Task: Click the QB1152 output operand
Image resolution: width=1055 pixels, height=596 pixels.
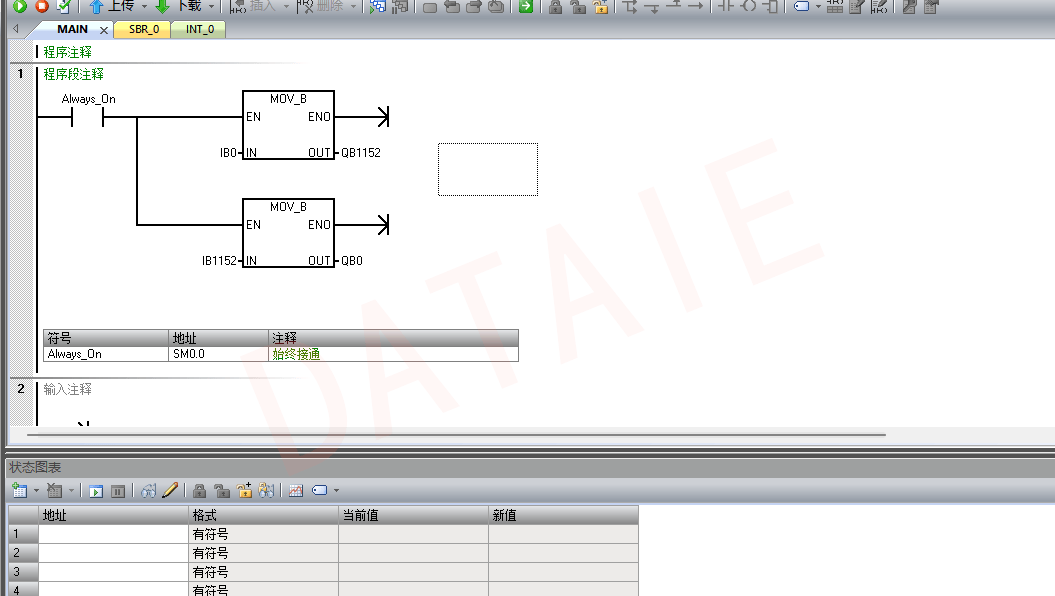Action: click(361, 153)
